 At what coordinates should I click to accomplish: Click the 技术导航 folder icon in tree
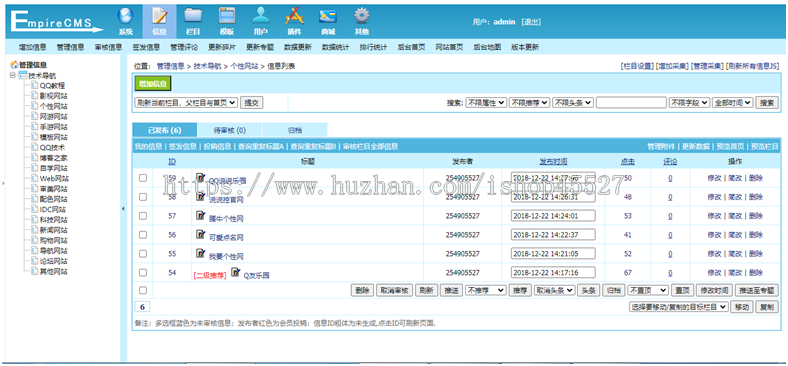23,75
